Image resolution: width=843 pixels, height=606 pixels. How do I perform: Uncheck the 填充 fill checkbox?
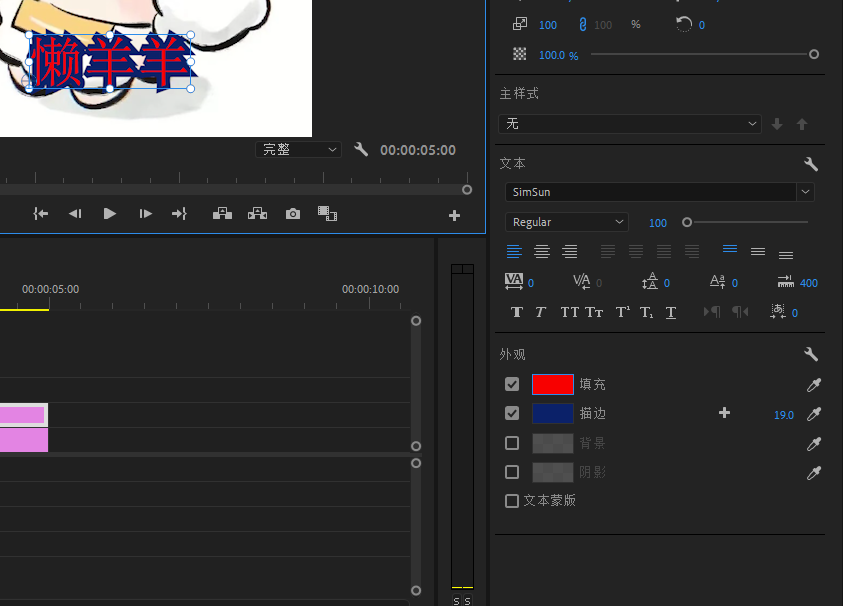(512, 384)
